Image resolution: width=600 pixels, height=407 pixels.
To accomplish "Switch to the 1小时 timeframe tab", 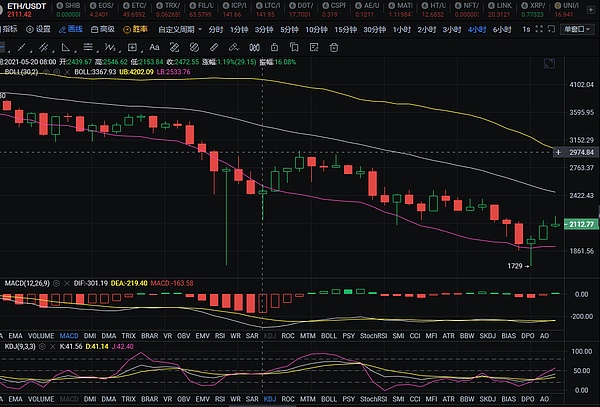I will (x=402, y=30).
